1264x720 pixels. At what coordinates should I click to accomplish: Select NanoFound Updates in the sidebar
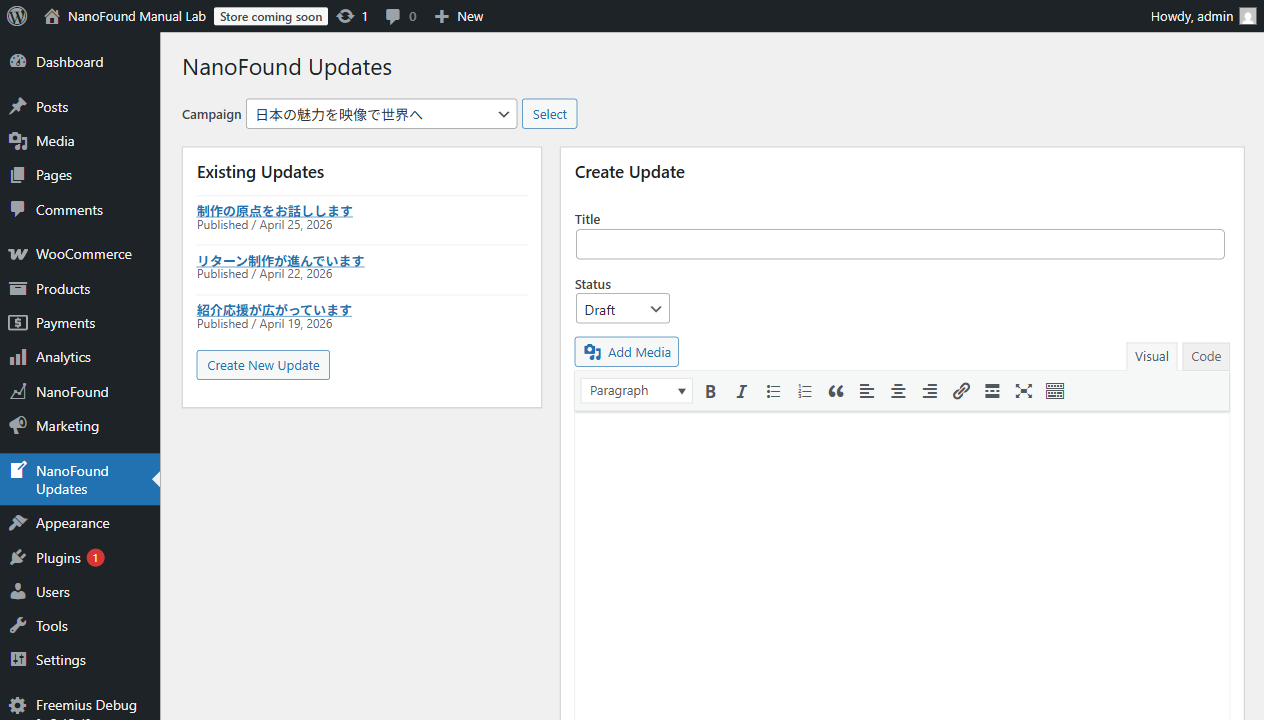[x=80, y=480]
